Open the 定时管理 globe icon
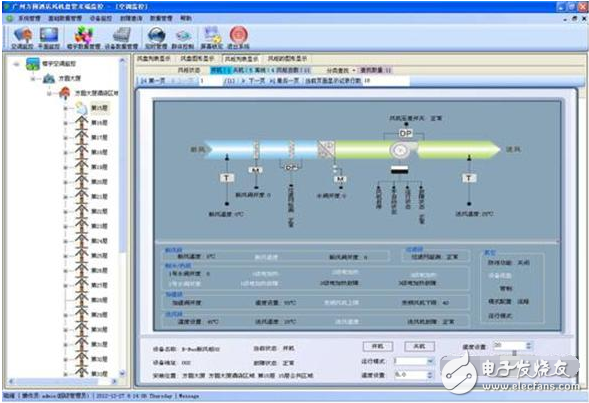The image size is (589, 403). tap(156, 35)
